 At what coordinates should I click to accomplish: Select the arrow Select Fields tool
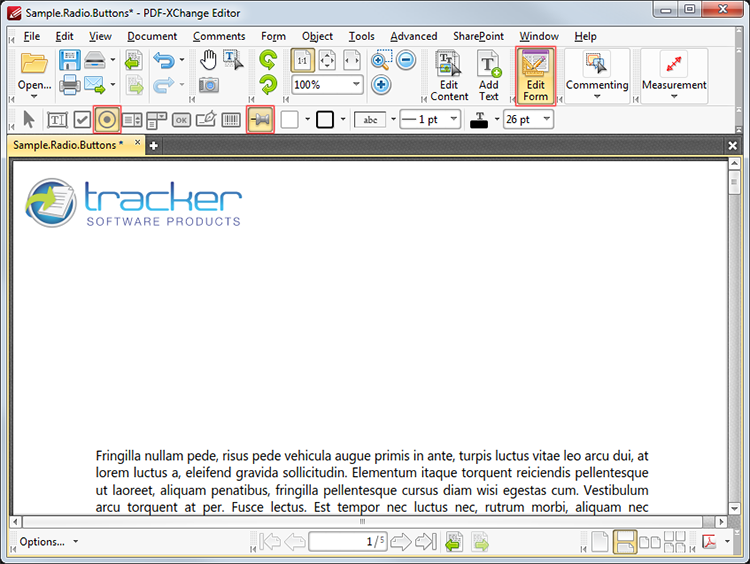(29, 120)
